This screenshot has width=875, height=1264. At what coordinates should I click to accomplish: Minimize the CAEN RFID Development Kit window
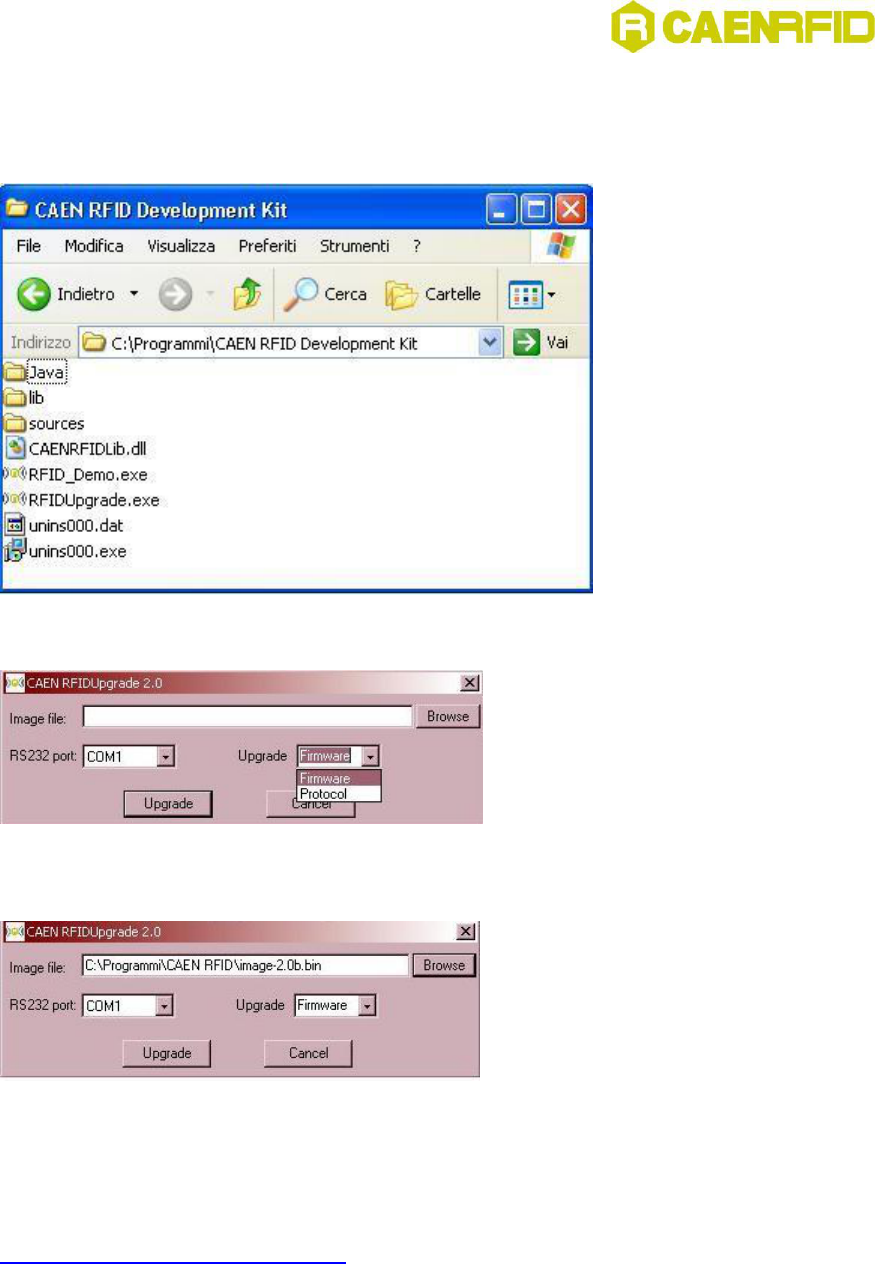[x=501, y=210]
